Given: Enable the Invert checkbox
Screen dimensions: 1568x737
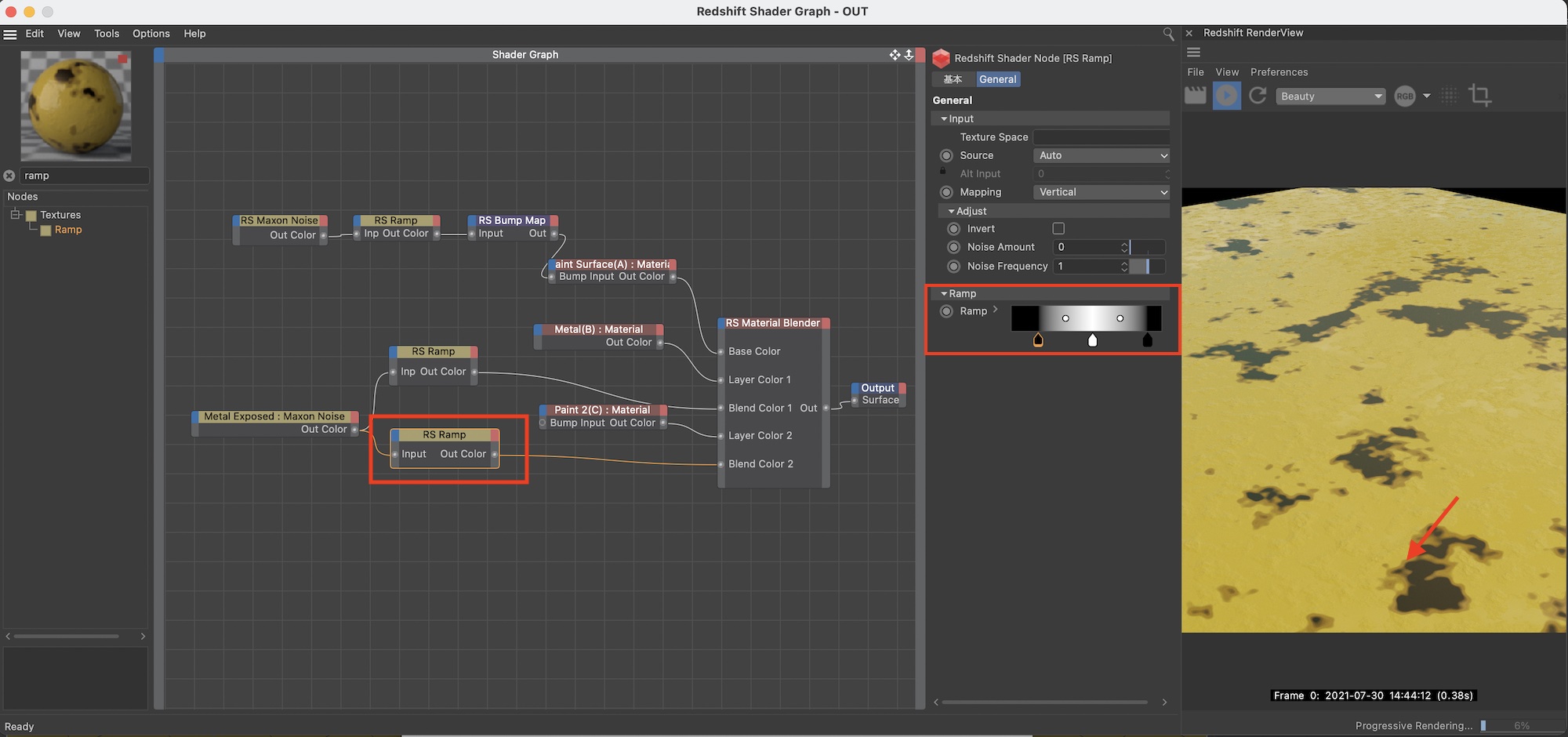Looking at the screenshot, I should click(1058, 229).
